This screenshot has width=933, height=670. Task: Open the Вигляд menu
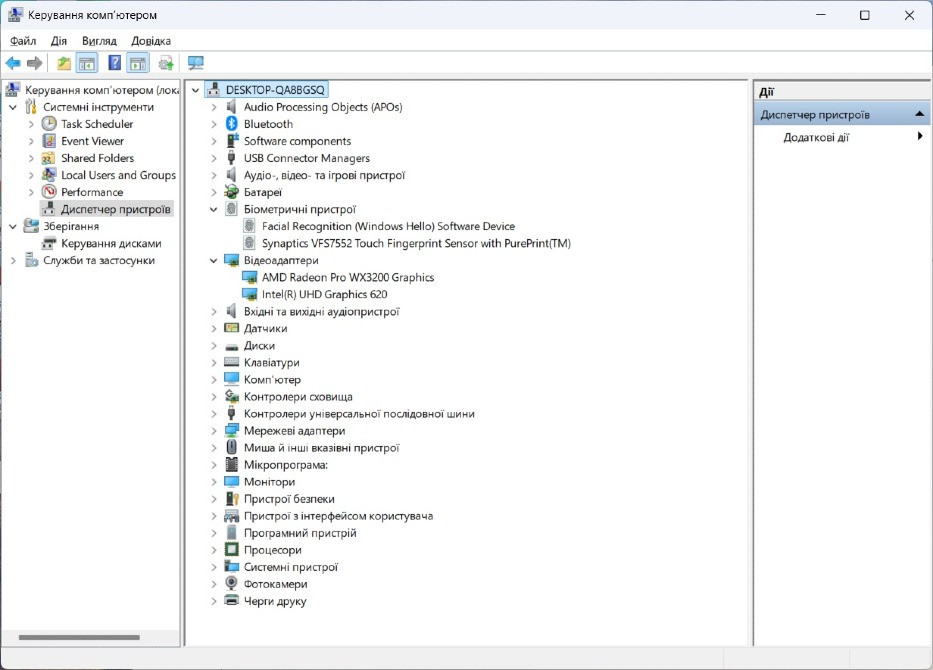click(99, 41)
